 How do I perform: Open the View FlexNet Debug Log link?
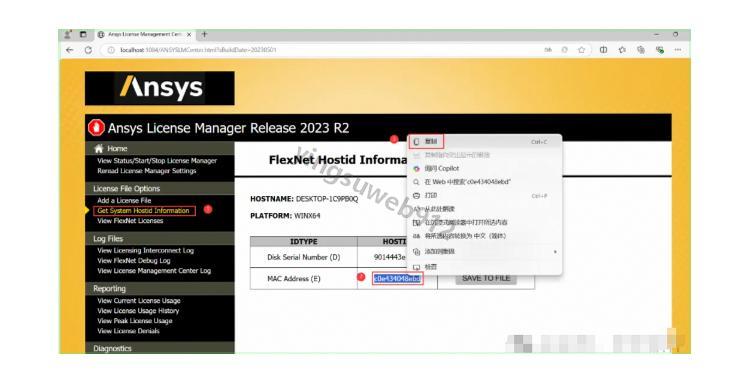pyautogui.click(x=134, y=261)
